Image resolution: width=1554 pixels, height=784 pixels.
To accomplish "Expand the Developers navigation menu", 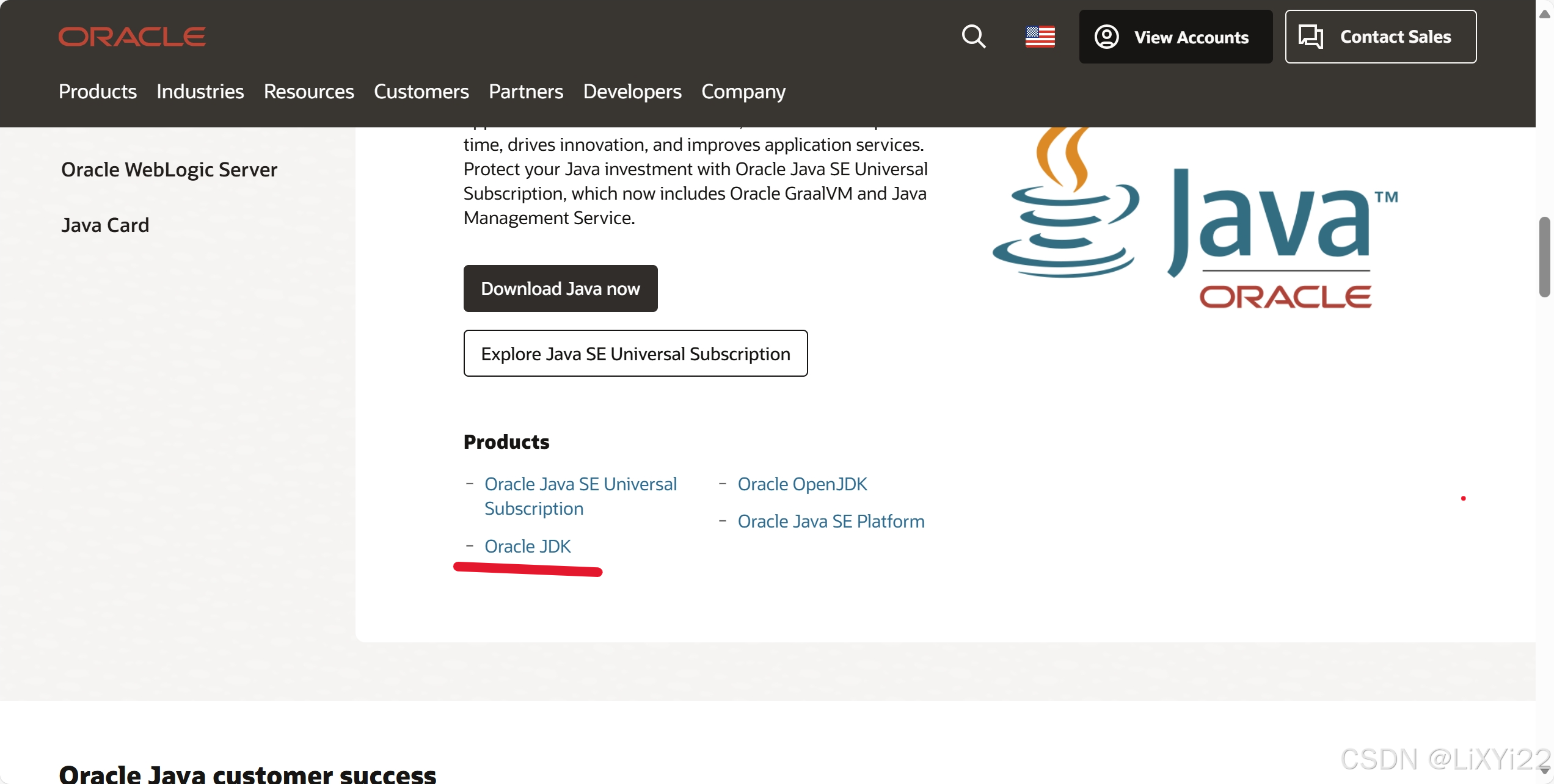I will tap(632, 92).
